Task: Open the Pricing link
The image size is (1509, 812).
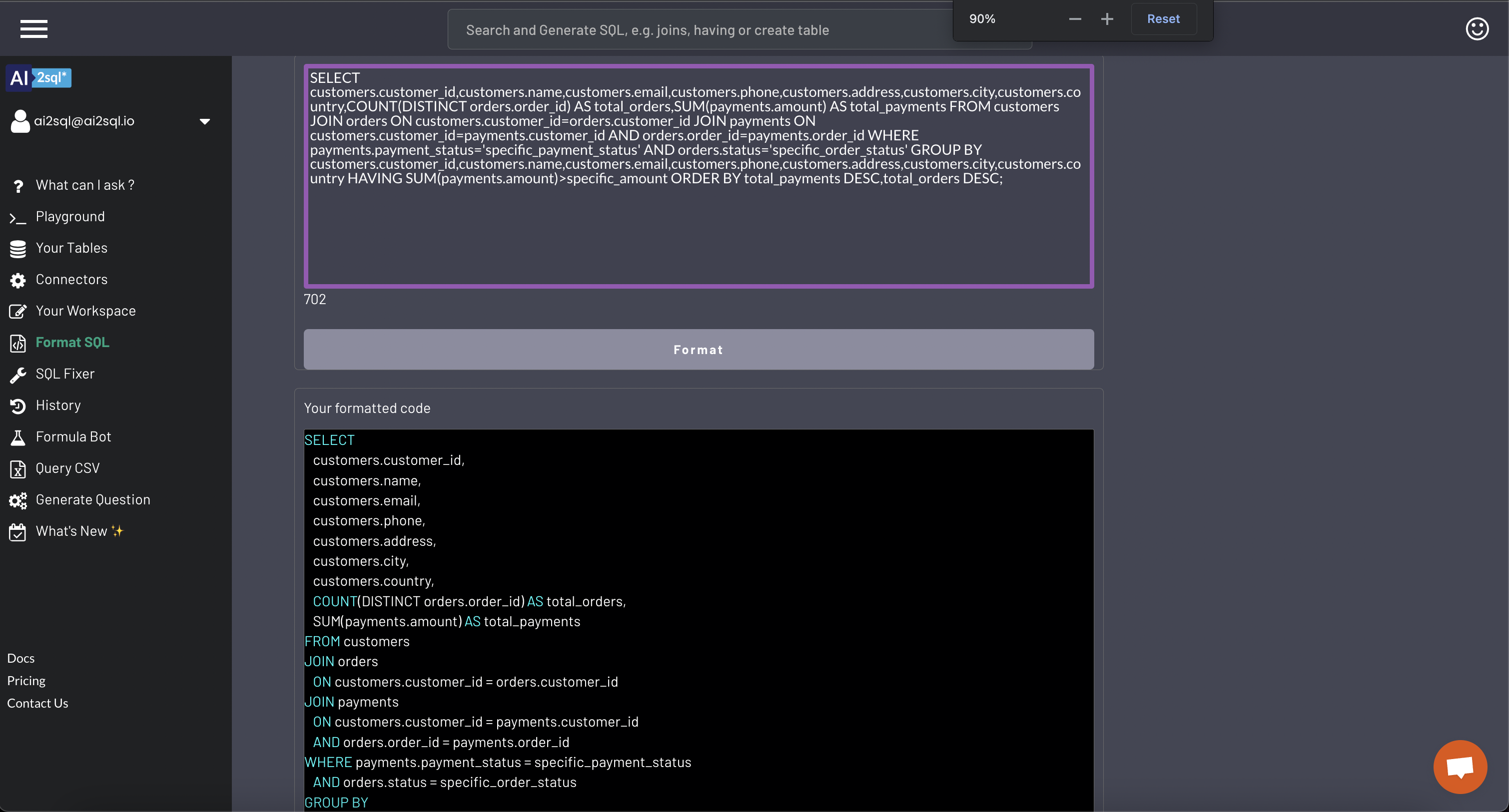Action: pyautogui.click(x=26, y=680)
